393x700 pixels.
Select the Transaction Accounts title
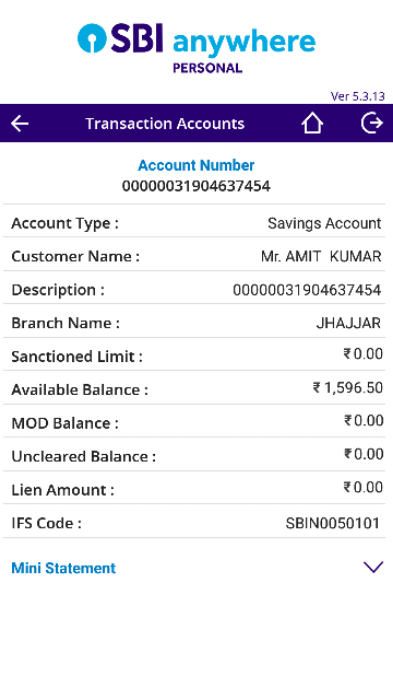(165, 123)
